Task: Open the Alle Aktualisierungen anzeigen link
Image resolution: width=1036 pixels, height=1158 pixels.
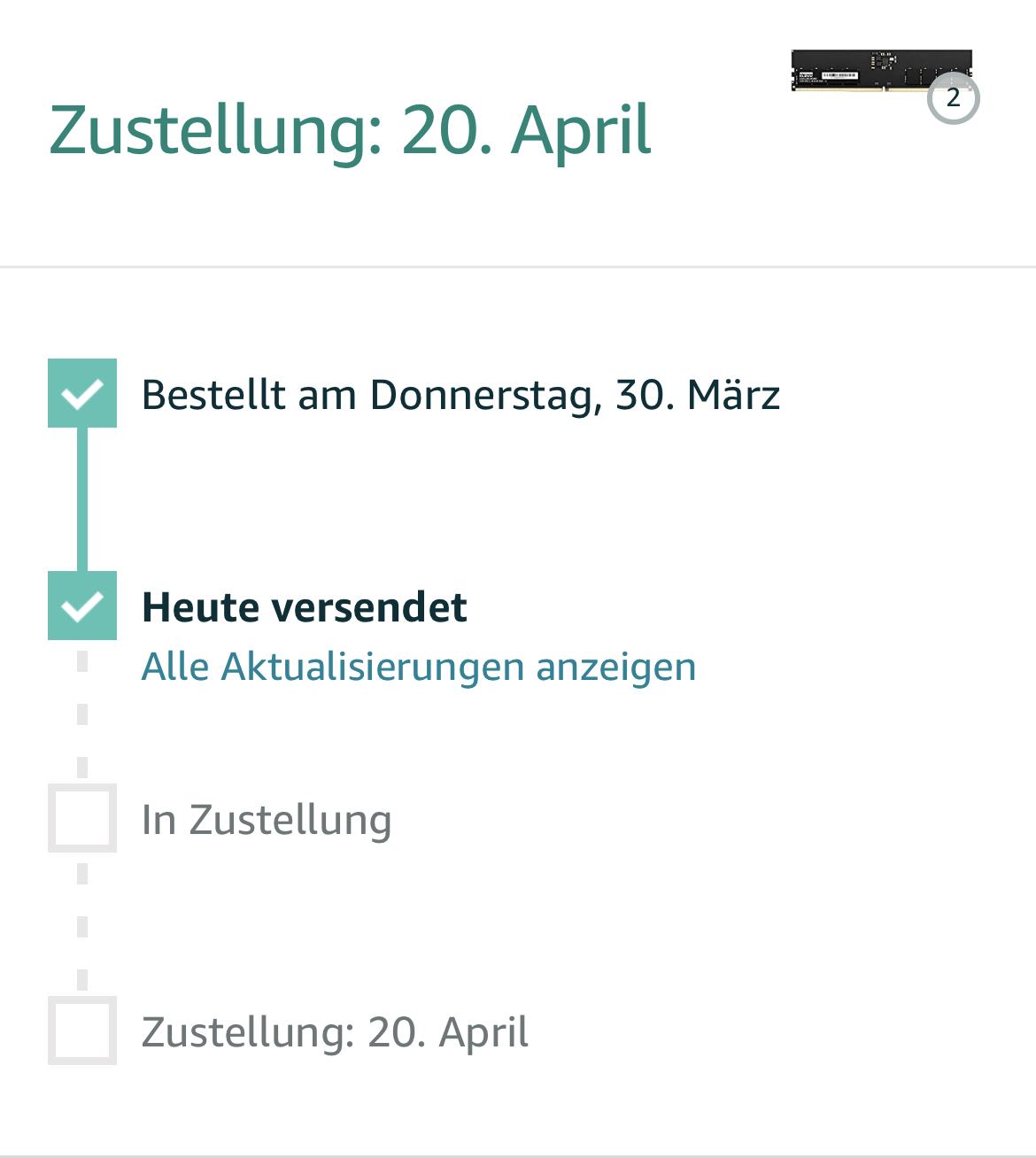Action: (419, 667)
